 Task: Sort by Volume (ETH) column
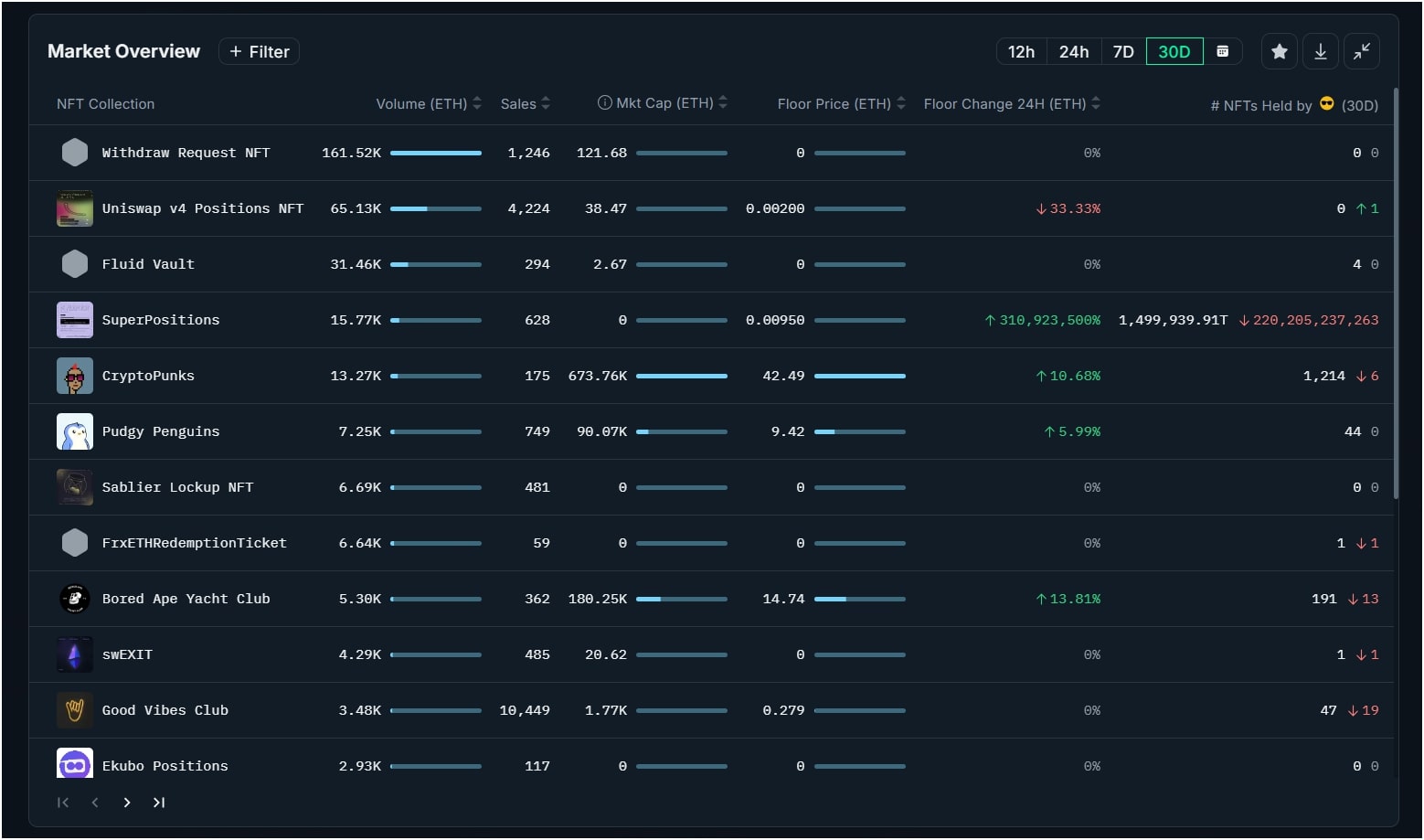click(429, 103)
